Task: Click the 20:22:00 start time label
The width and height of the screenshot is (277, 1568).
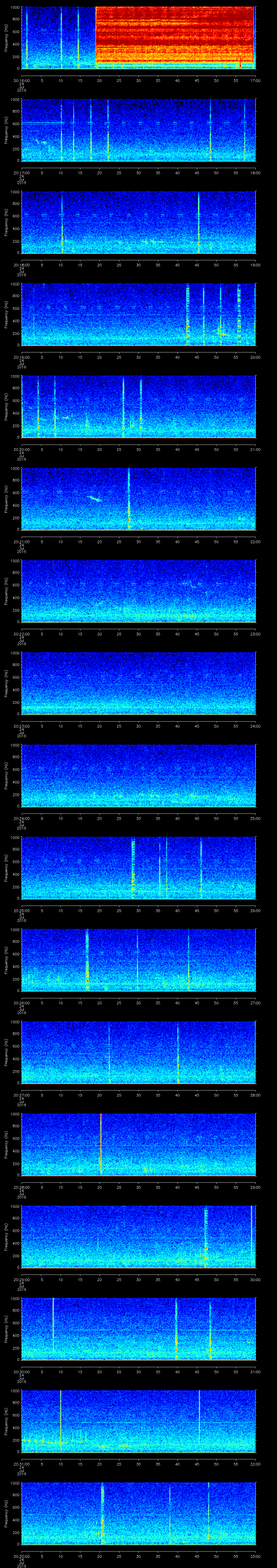Action: 21,634
